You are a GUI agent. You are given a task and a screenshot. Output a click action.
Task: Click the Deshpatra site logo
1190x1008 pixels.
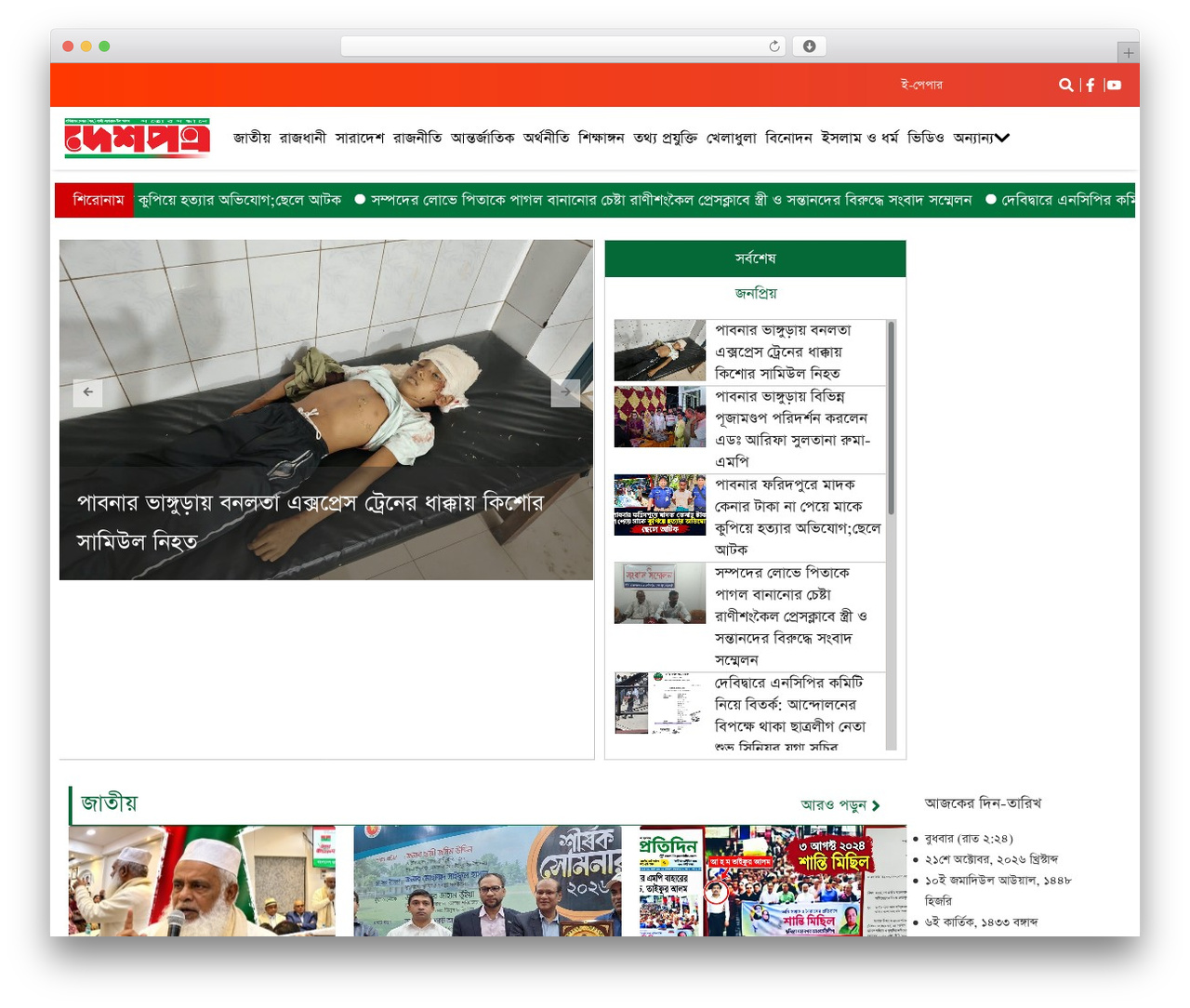[138, 138]
